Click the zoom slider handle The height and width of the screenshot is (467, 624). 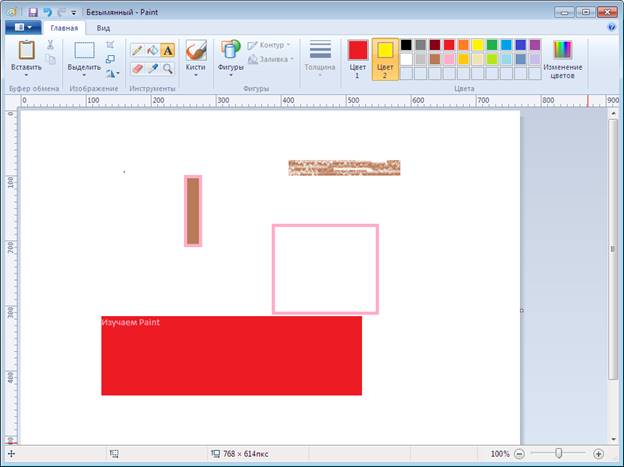pyautogui.click(x=559, y=453)
